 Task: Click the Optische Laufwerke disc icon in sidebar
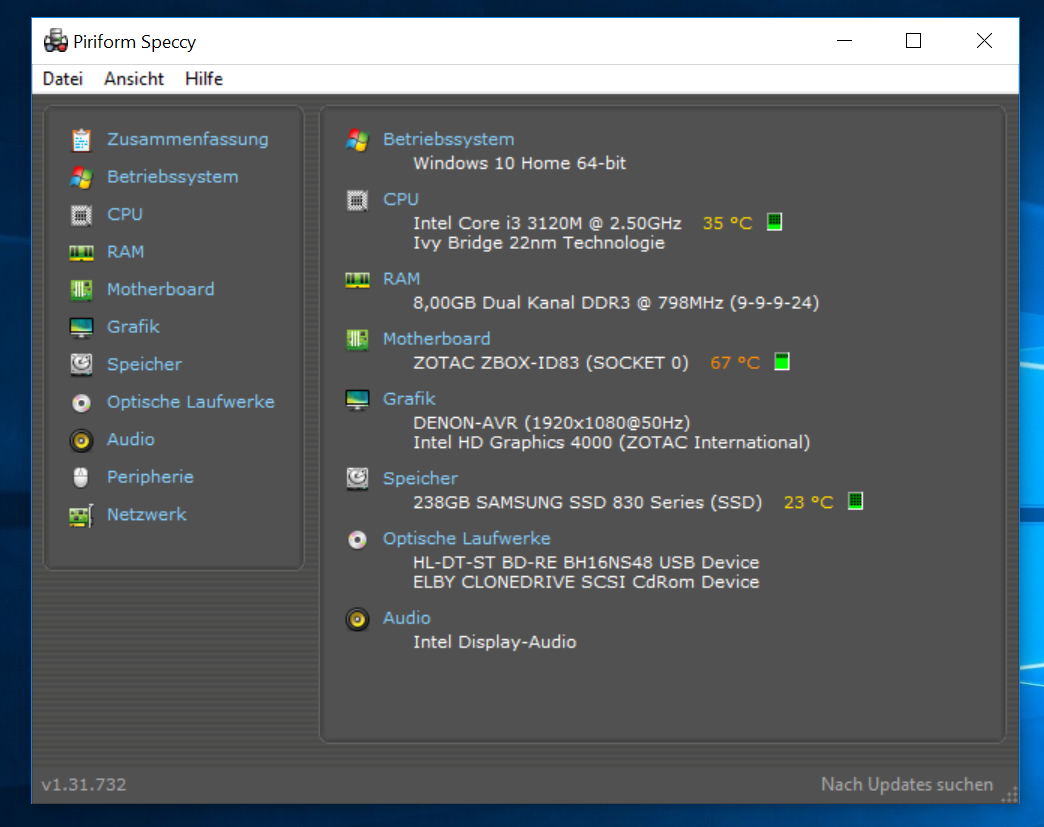coord(81,402)
